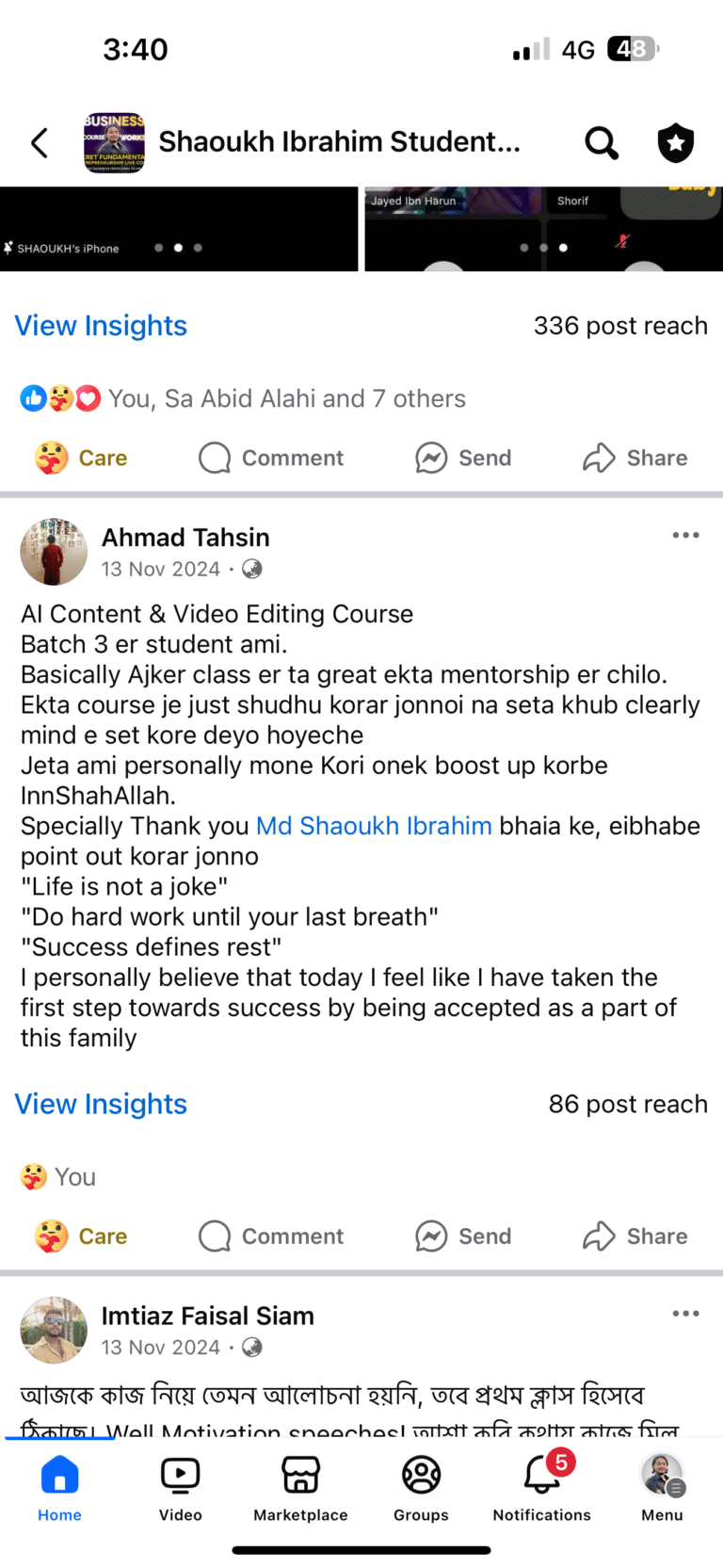Image resolution: width=723 pixels, height=1568 pixels.
Task: Open the Shaoukh Ibrahim group cover thumbnail
Action: (114, 143)
